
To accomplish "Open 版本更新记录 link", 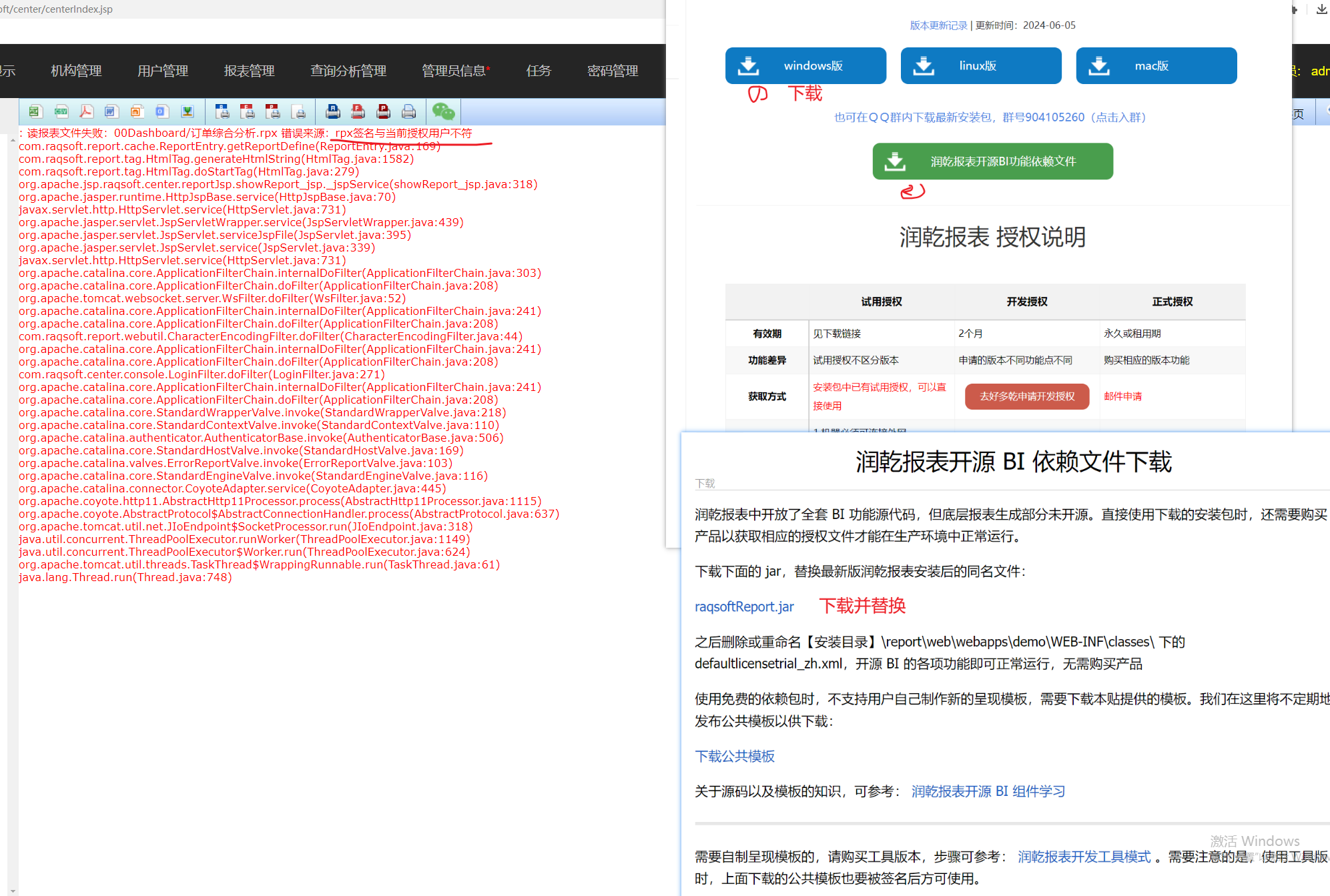I will (x=938, y=25).
